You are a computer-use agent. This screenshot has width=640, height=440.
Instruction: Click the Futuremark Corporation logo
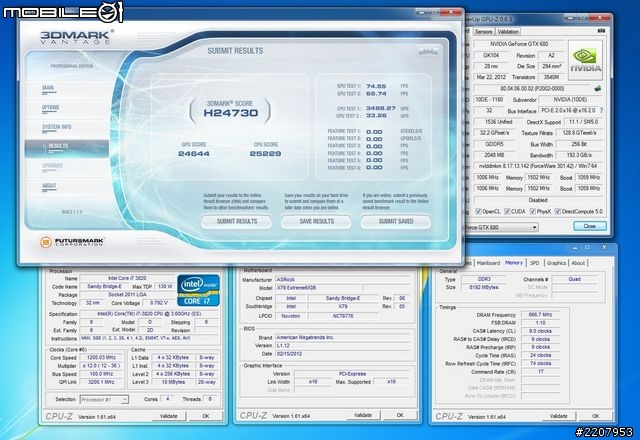click(72, 242)
